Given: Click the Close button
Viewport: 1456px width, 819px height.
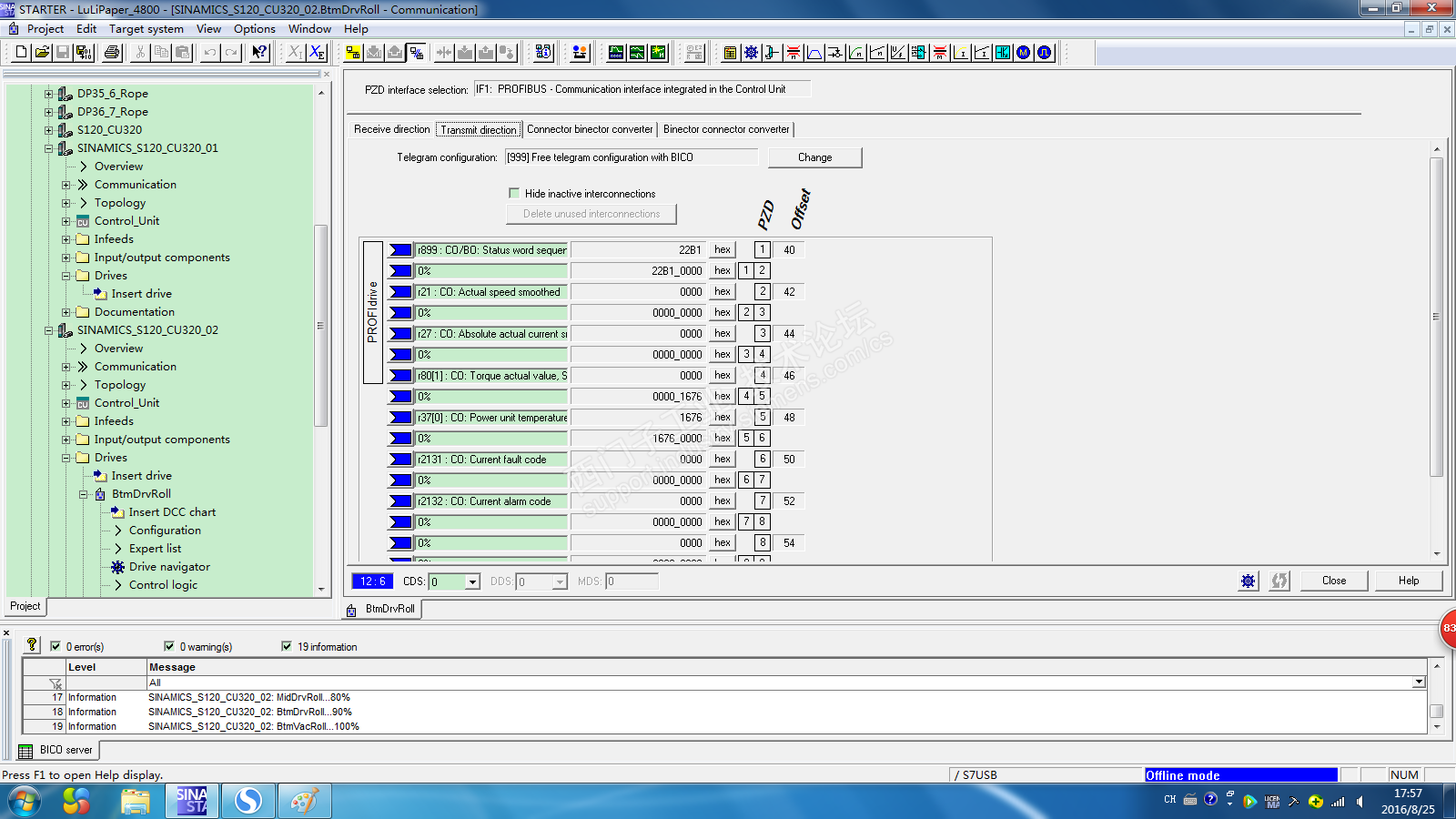Looking at the screenshot, I should pyautogui.click(x=1334, y=581).
